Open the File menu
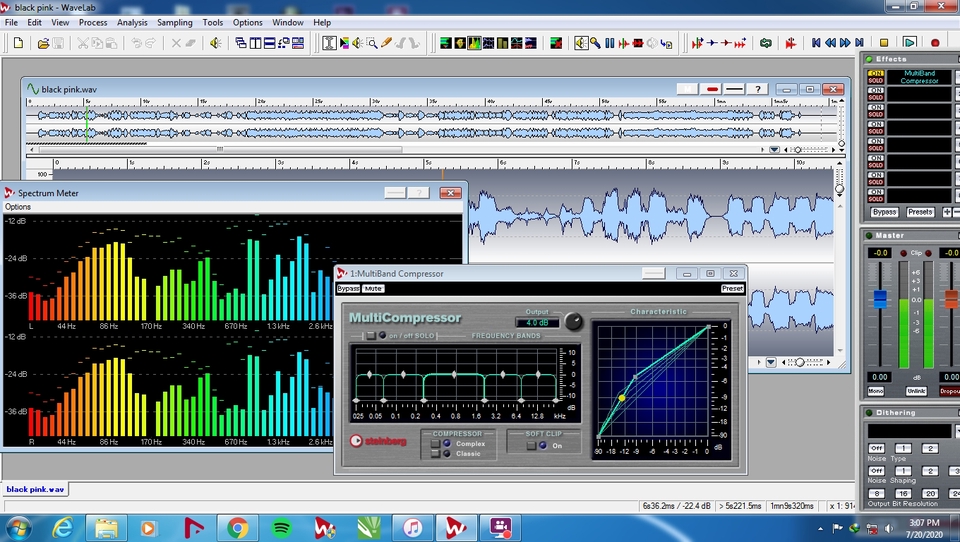The image size is (960, 542). pos(11,22)
